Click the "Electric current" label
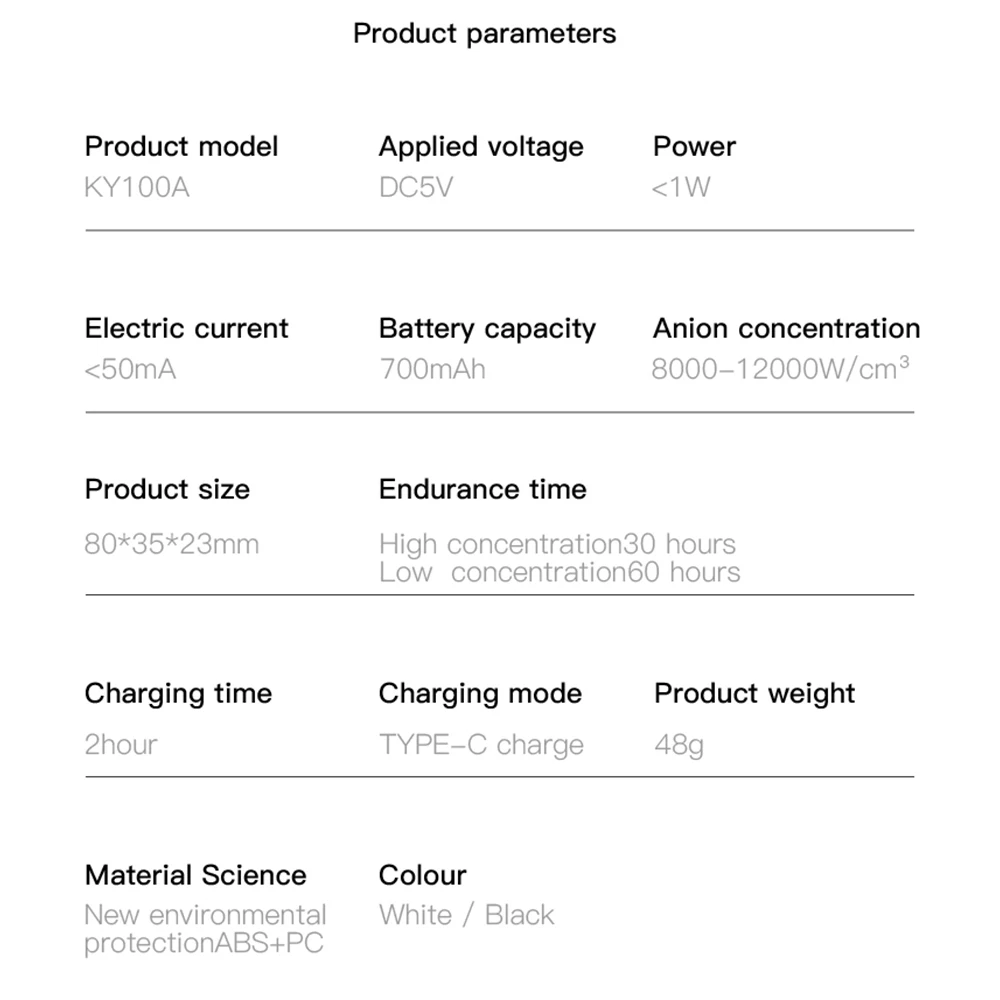Image resolution: width=1000 pixels, height=1000 pixels. click(186, 328)
